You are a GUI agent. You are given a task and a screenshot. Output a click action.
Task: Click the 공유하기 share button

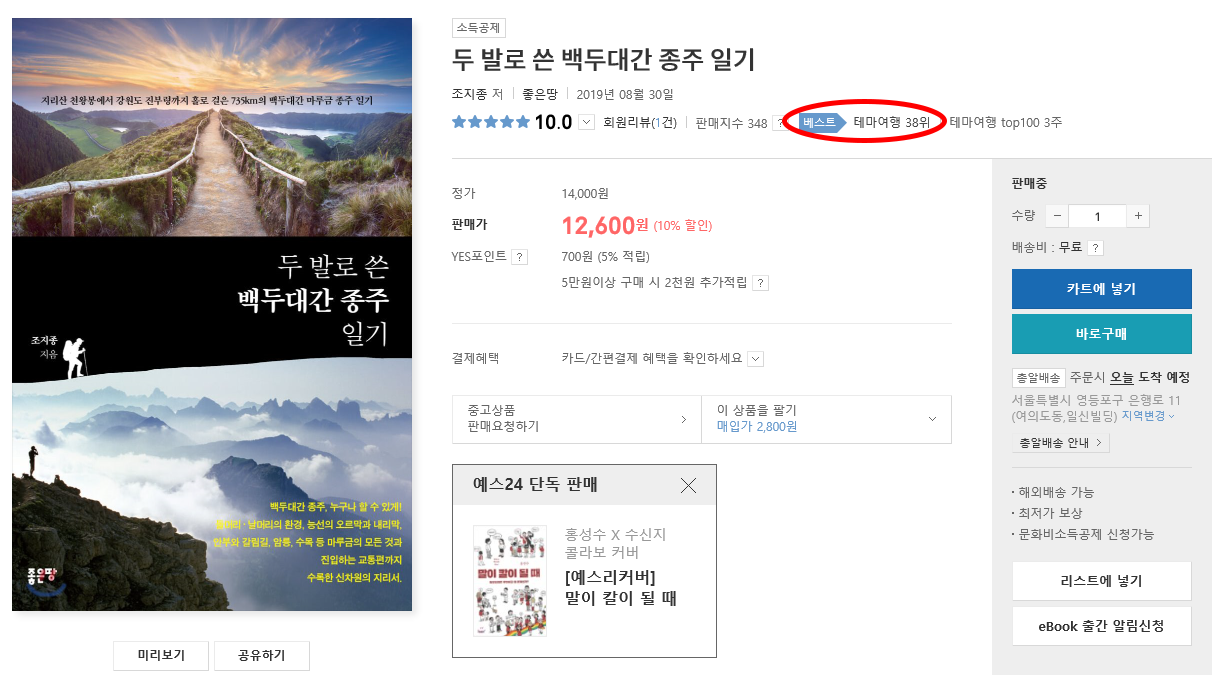pos(262,656)
